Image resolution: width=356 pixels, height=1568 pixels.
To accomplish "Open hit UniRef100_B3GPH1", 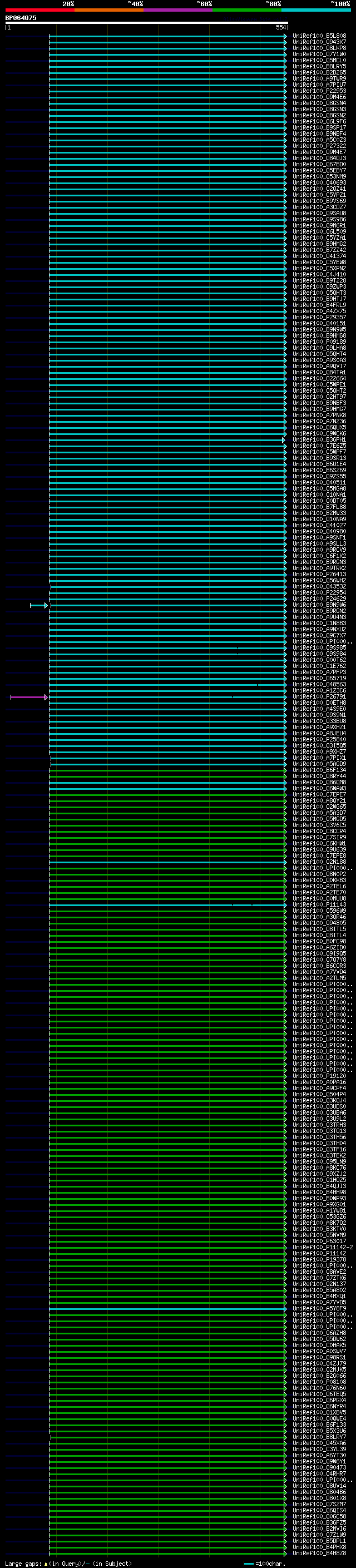I will 319,439.
